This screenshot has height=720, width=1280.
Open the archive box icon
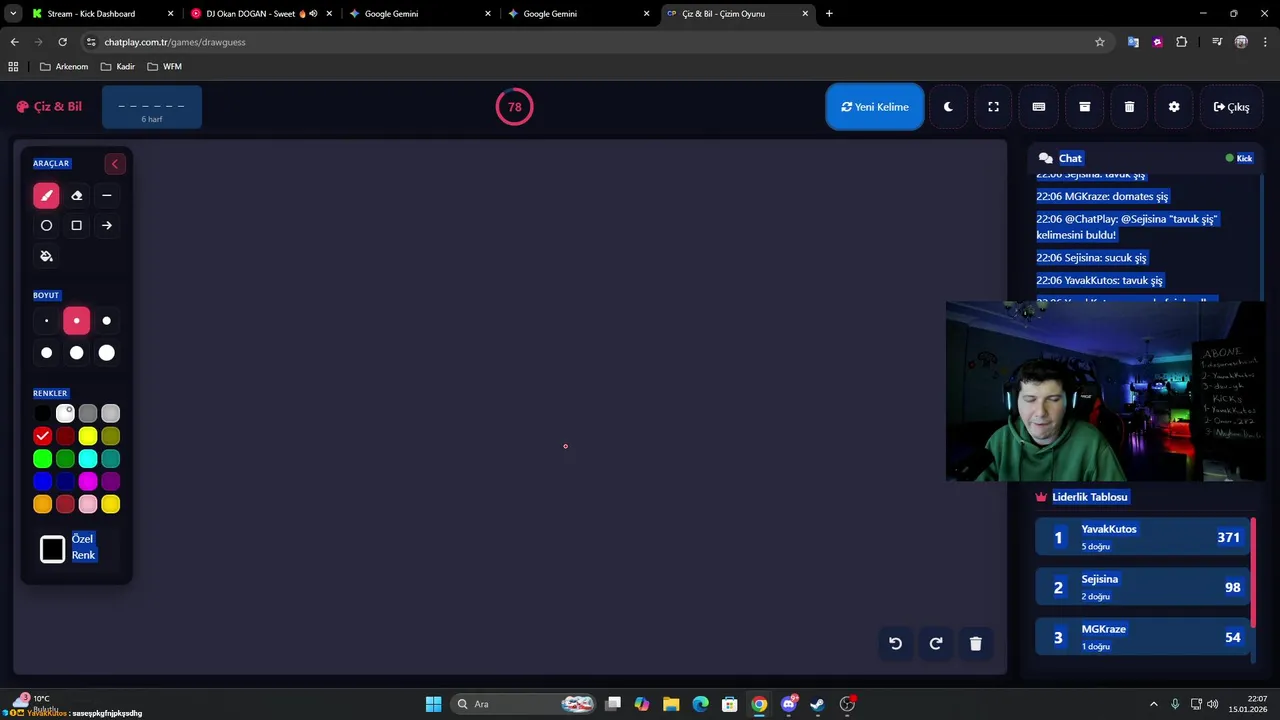click(1084, 107)
